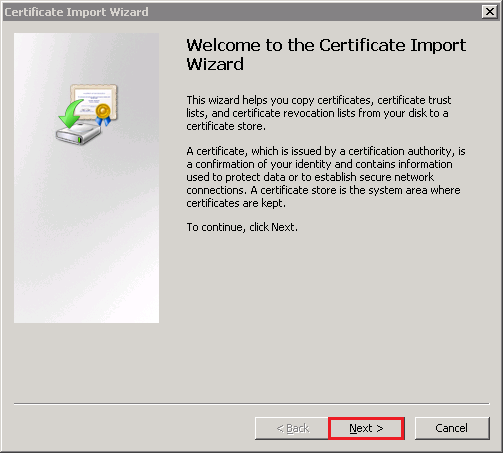Click the 'lists, and certificate revocation lists' line
This screenshot has height=453, width=503.
tap(317, 113)
